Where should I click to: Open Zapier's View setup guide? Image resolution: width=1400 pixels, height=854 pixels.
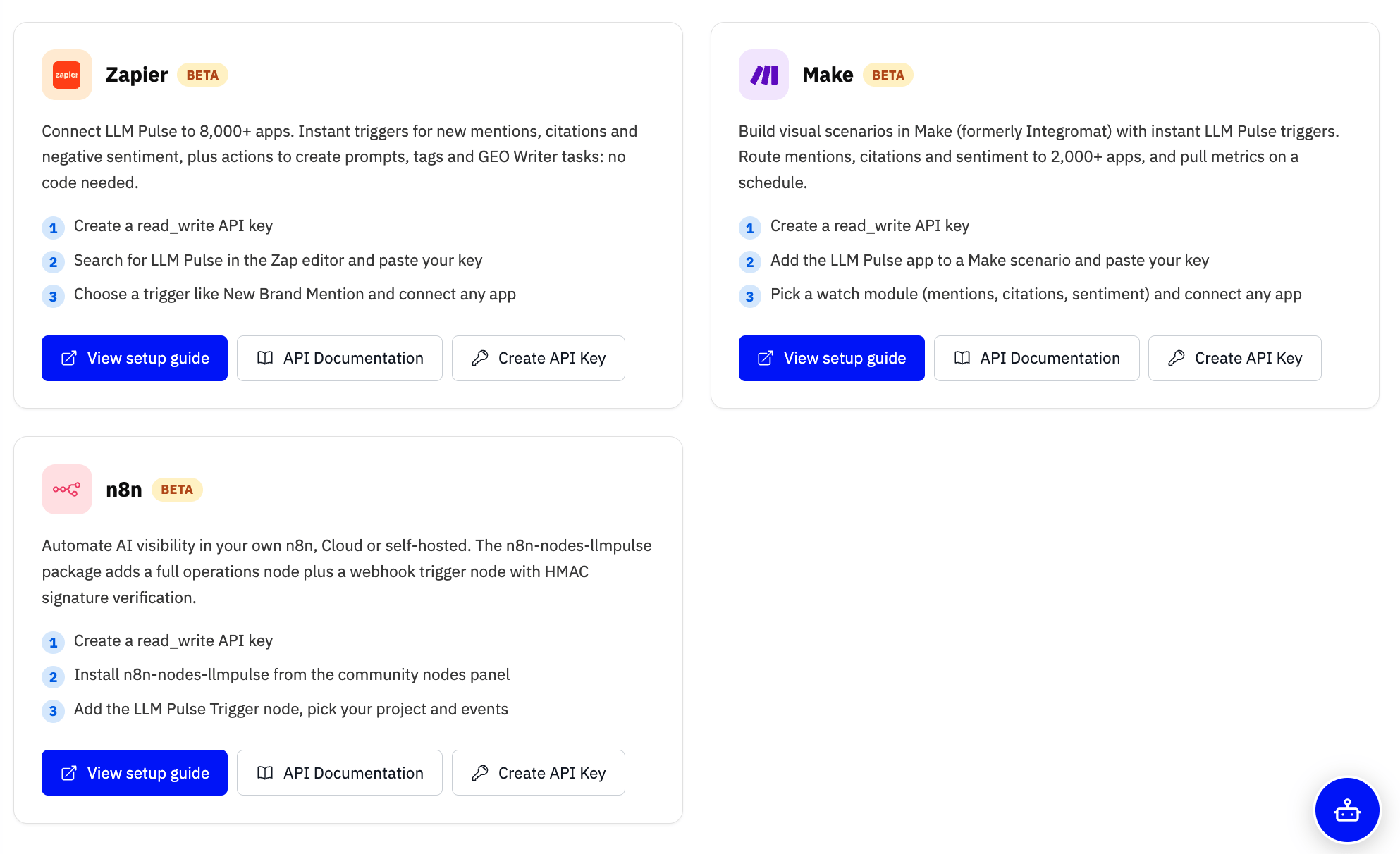tap(135, 358)
